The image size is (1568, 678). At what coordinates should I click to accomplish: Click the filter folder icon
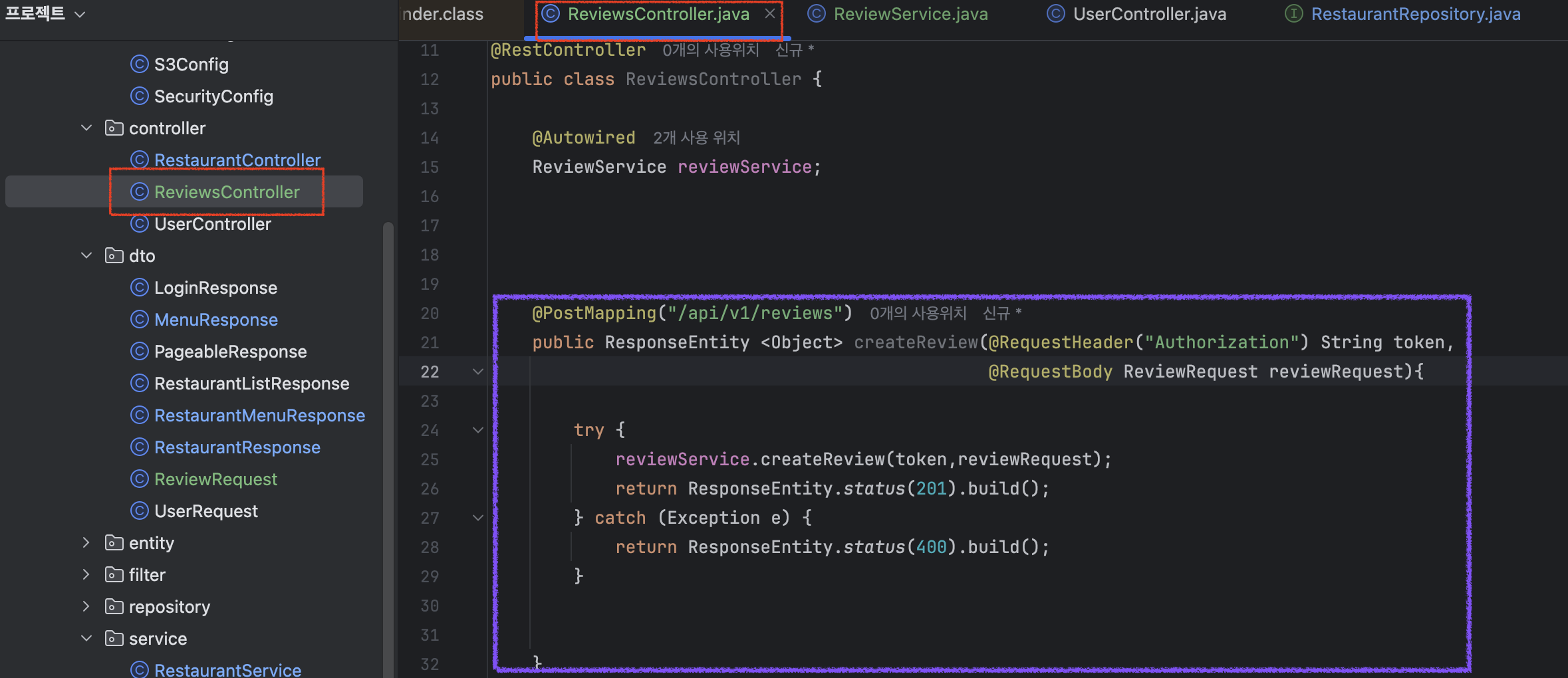pyautogui.click(x=114, y=574)
